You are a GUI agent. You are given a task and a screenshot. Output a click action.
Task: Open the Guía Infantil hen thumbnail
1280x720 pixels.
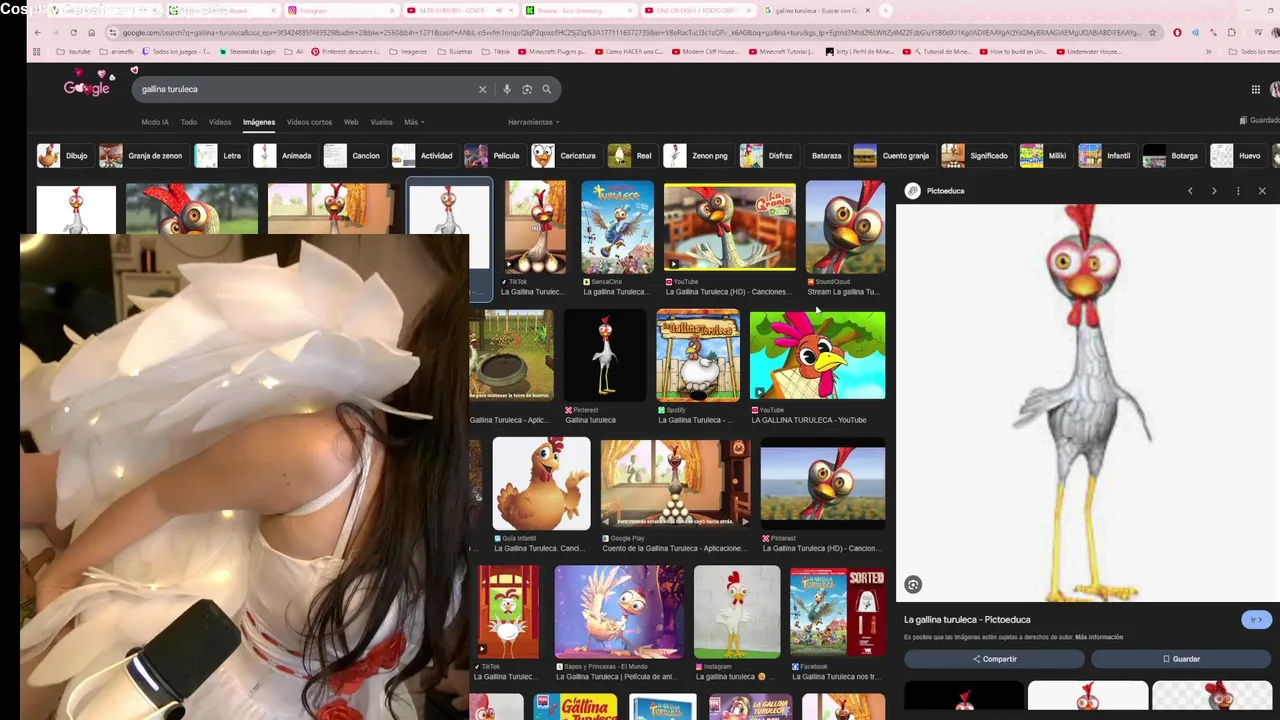[x=541, y=484]
